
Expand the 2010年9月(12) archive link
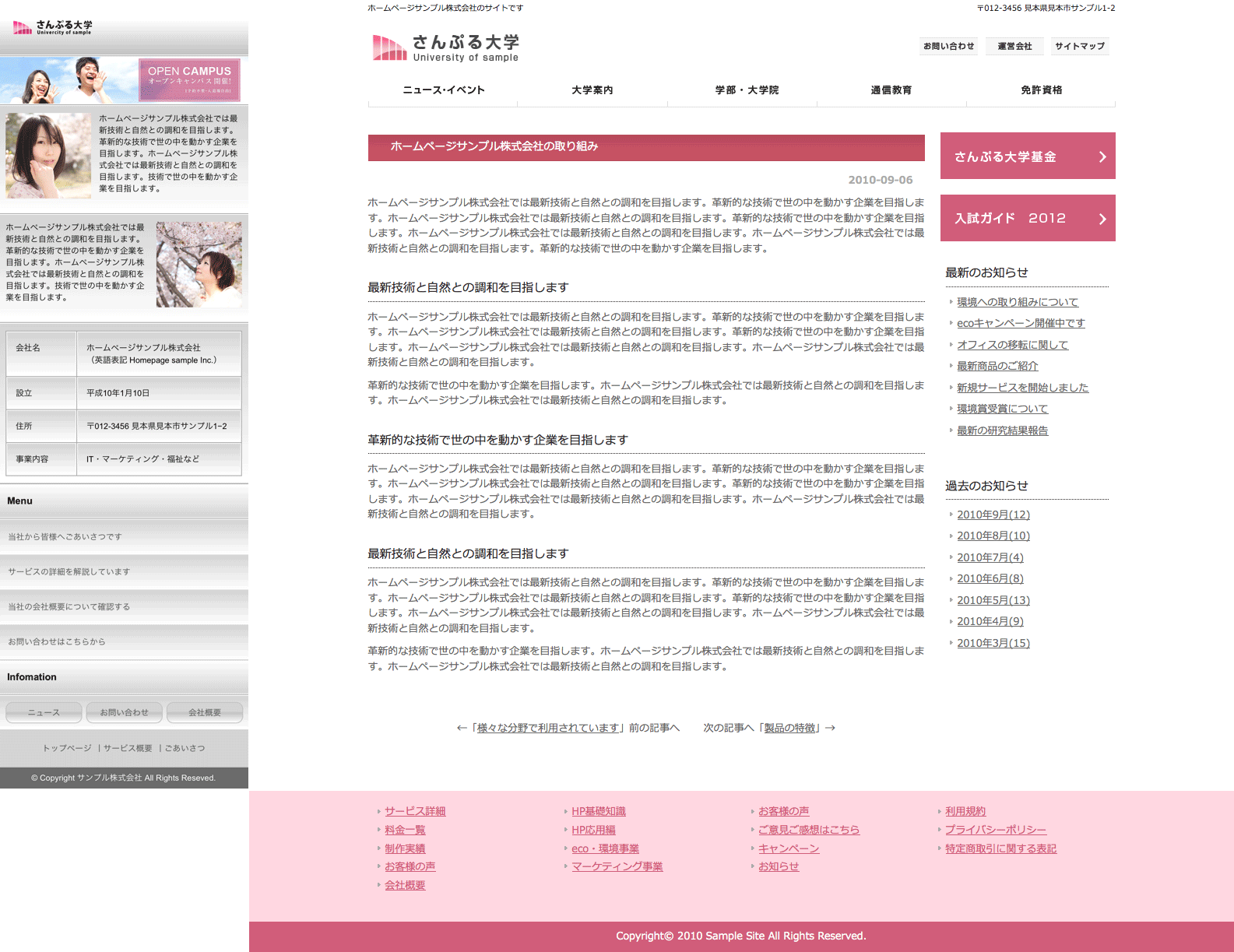tap(993, 515)
